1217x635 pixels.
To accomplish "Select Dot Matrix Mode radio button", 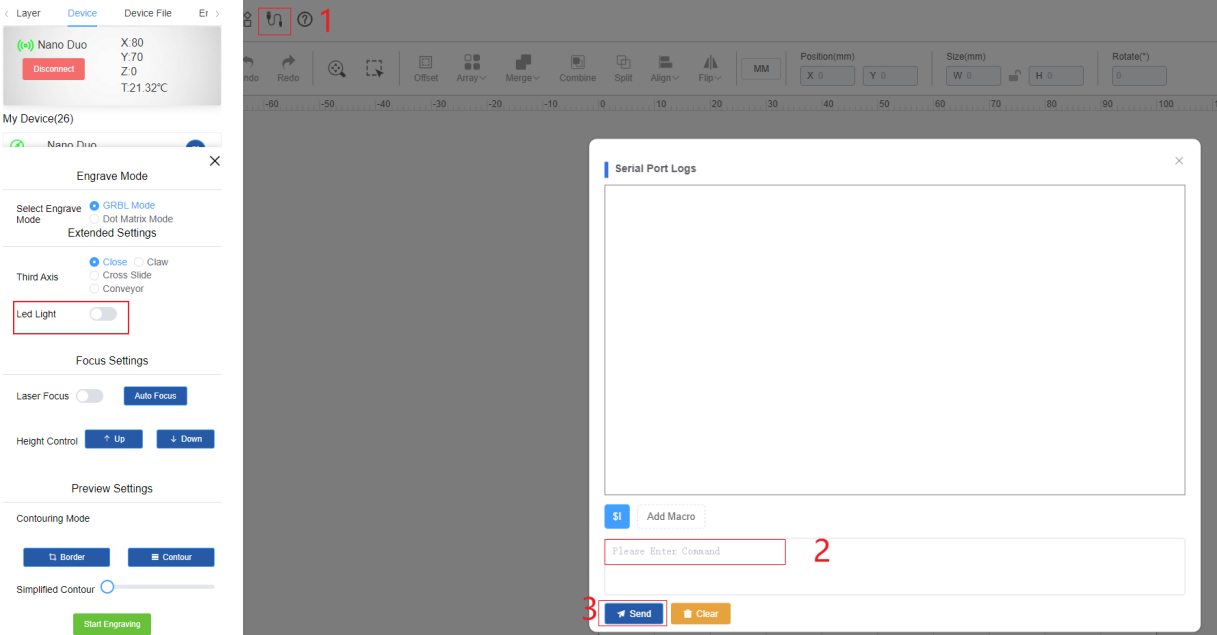I will pos(95,219).
